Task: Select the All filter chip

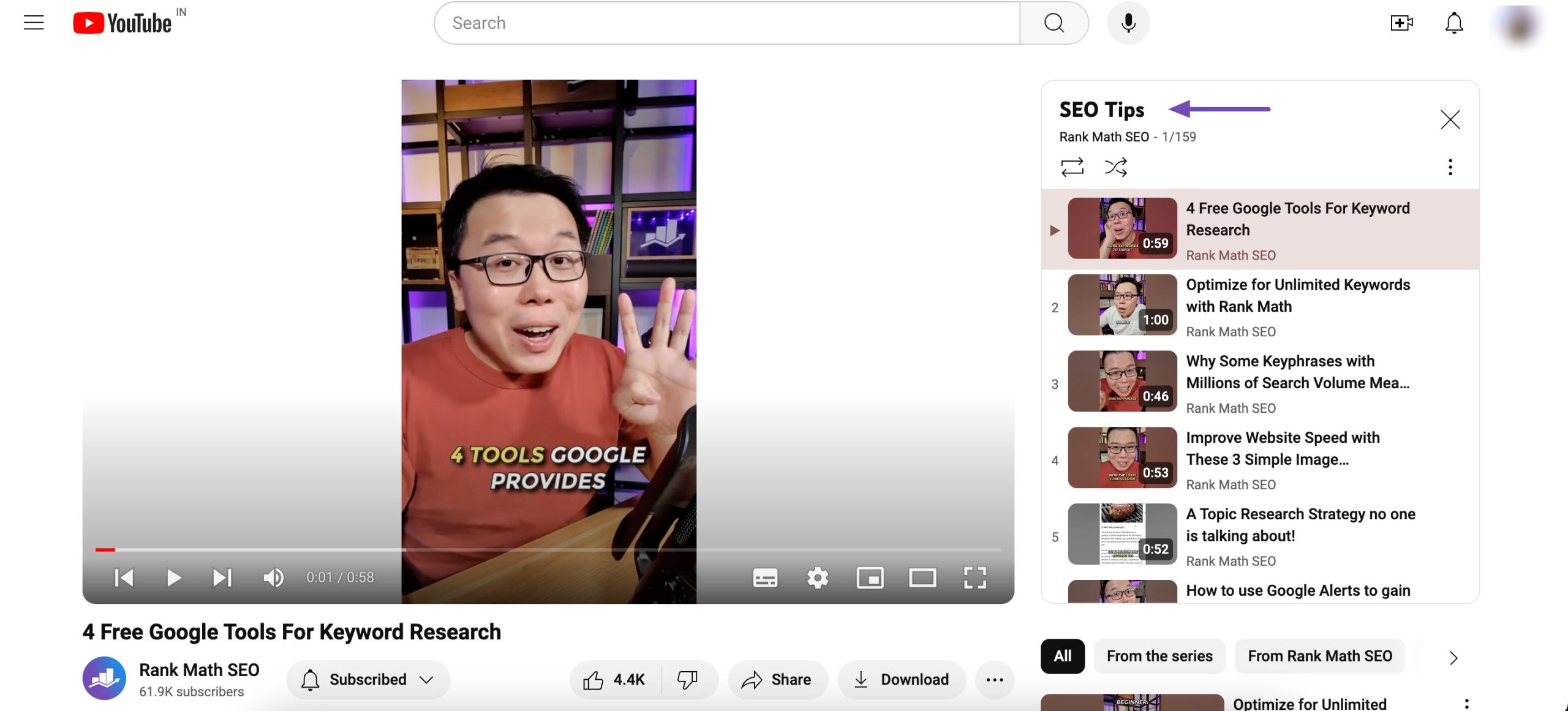Action: [1062, 656]
